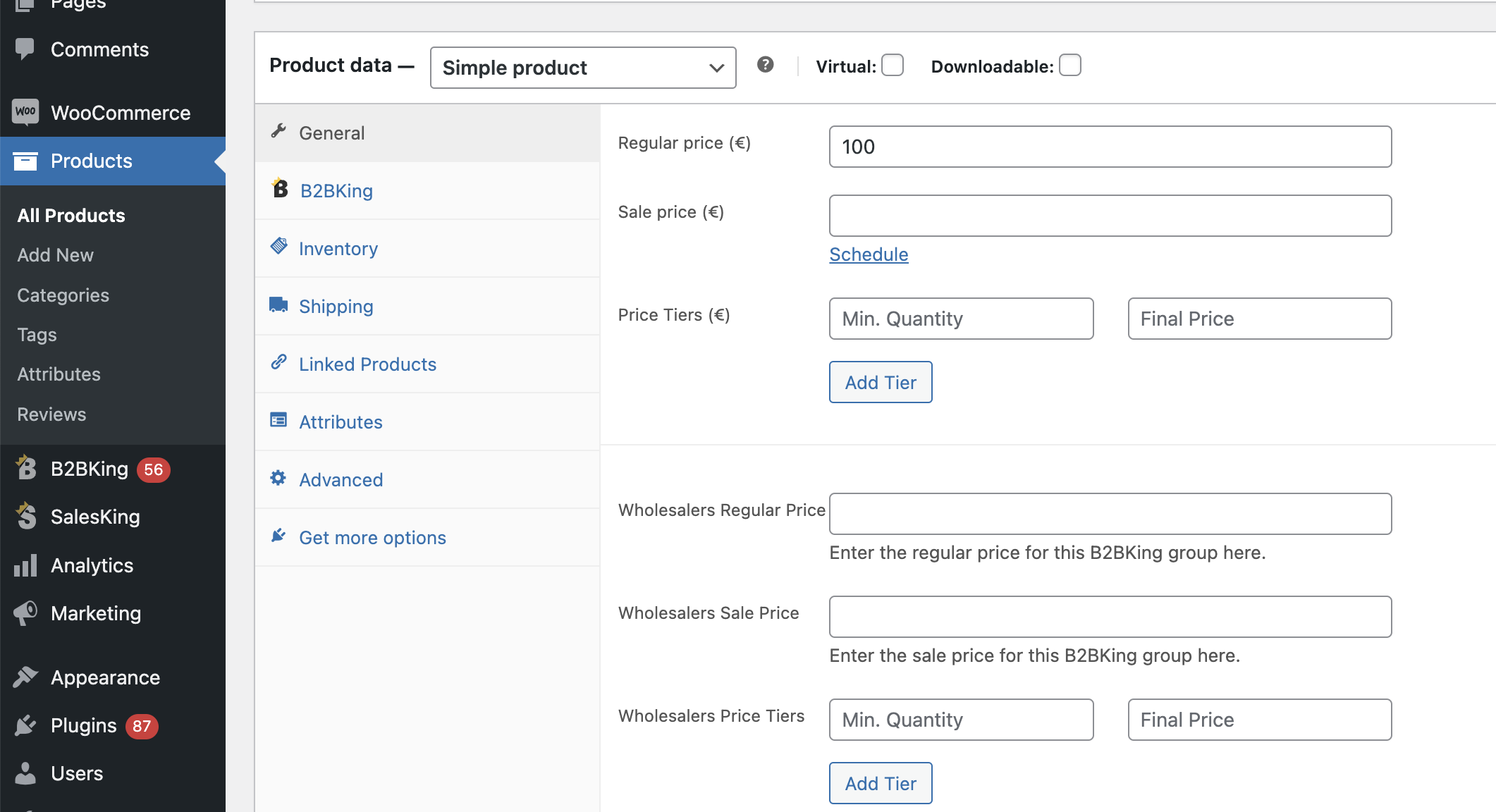Click the B2BKing tab logo icon
The height and width of the screenshot is (812, 1496).
click(x=280, y=188)
